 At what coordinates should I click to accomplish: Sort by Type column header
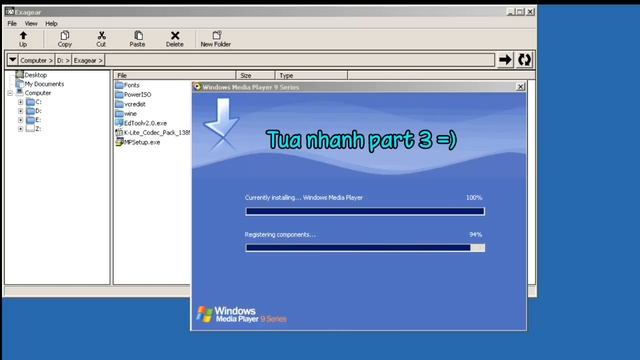click(311, 76)
